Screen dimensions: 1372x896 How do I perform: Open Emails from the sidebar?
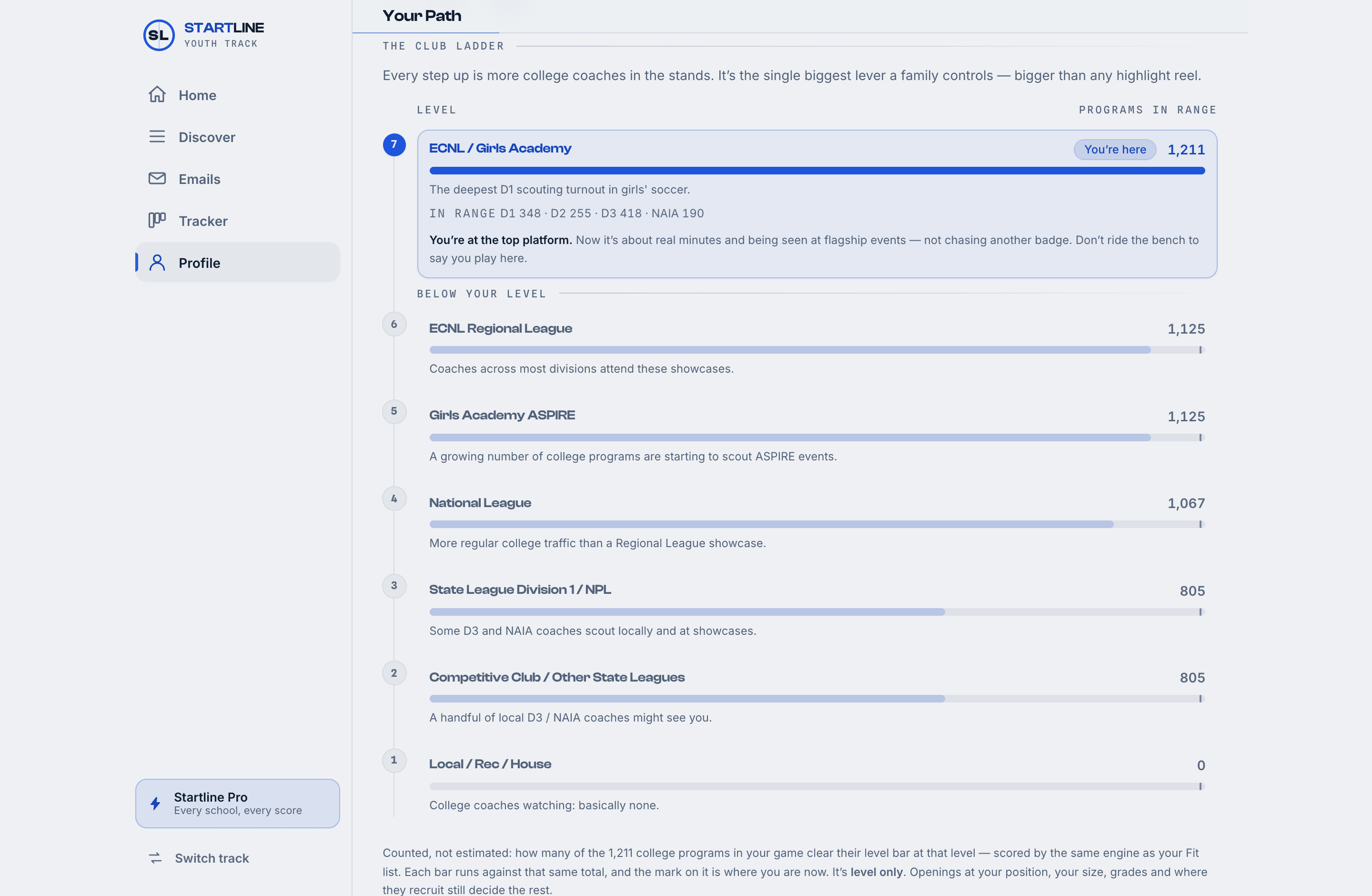238,179
